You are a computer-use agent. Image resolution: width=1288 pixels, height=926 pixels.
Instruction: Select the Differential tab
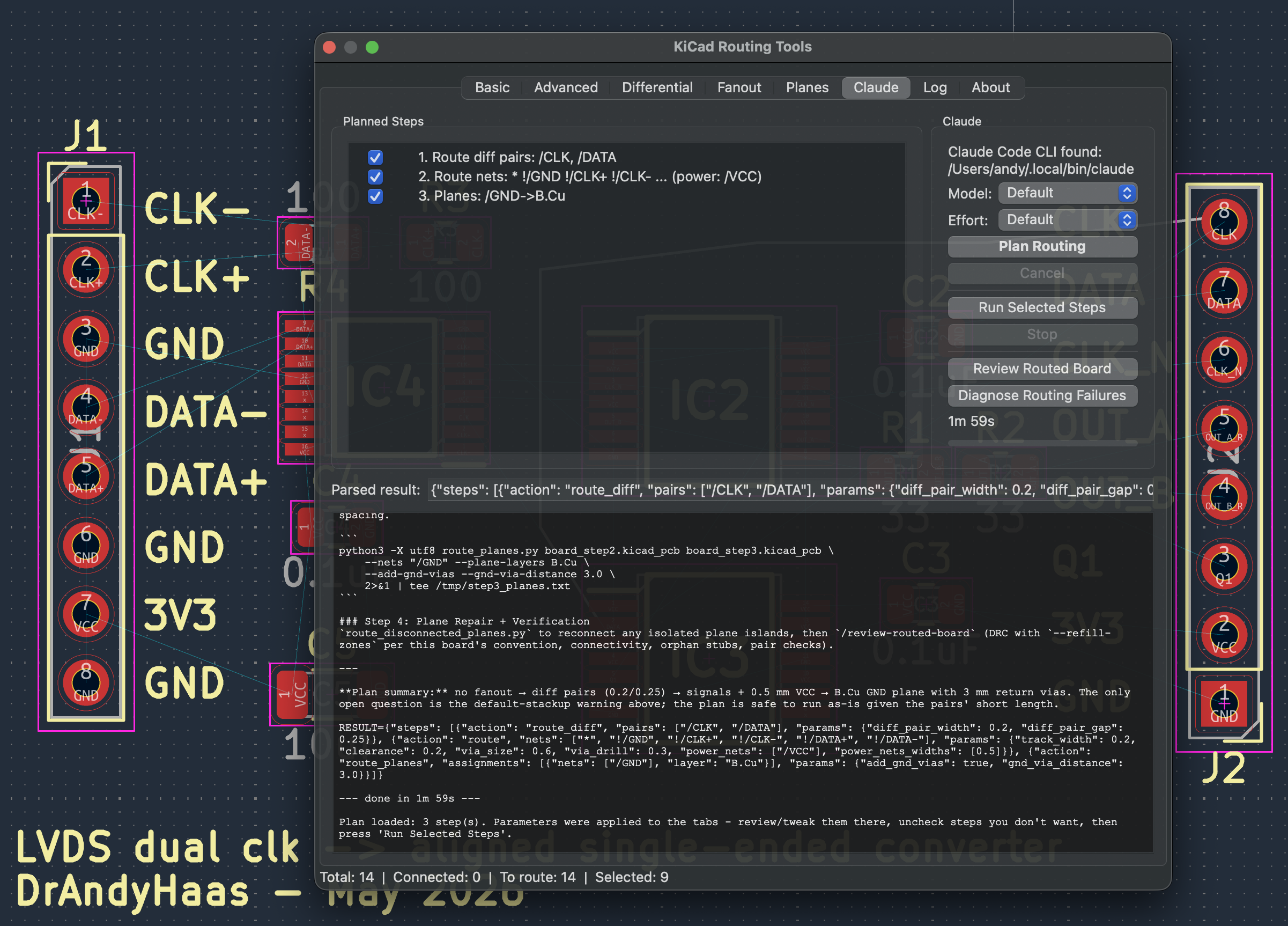657,87
